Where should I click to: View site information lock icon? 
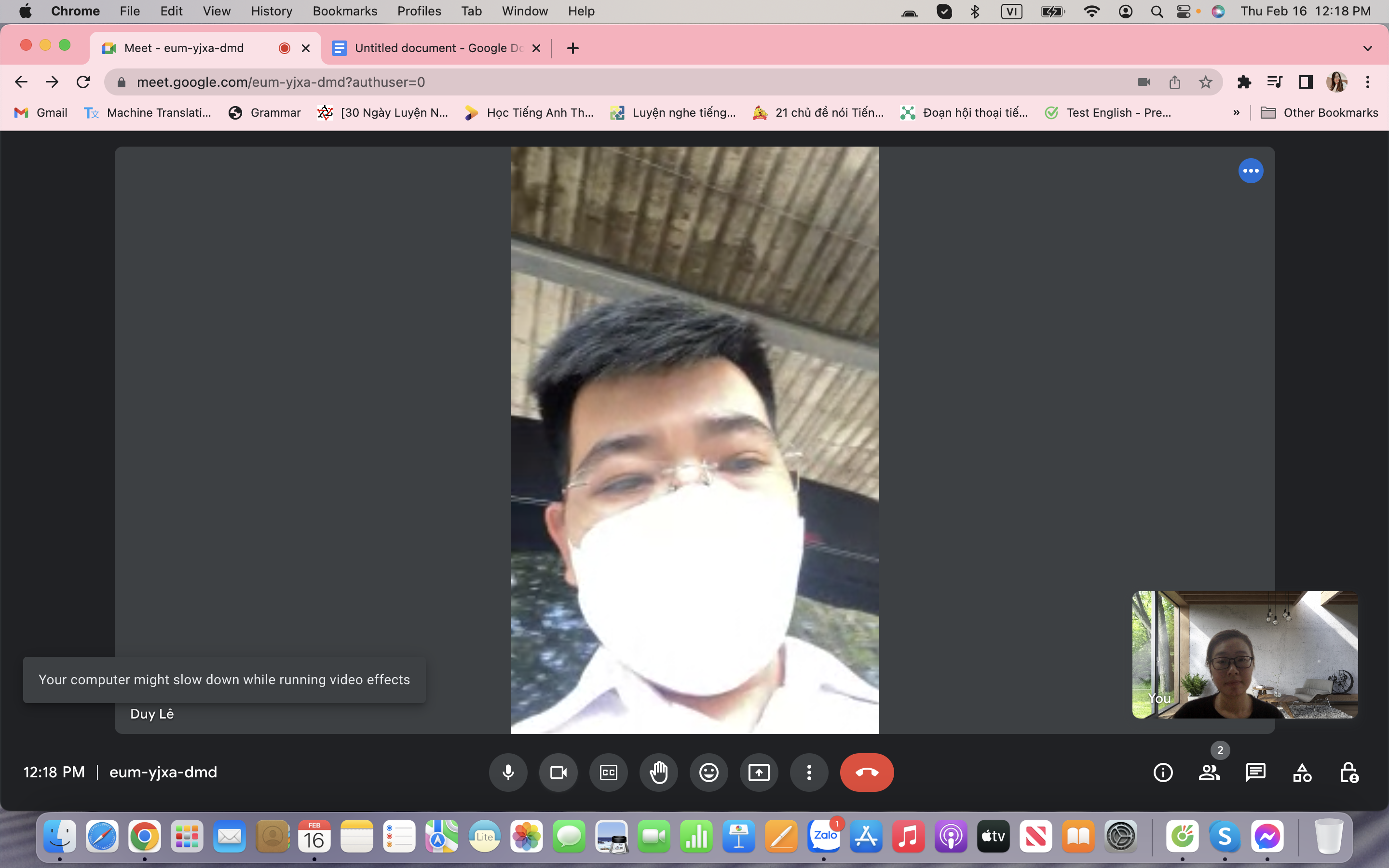121,82
